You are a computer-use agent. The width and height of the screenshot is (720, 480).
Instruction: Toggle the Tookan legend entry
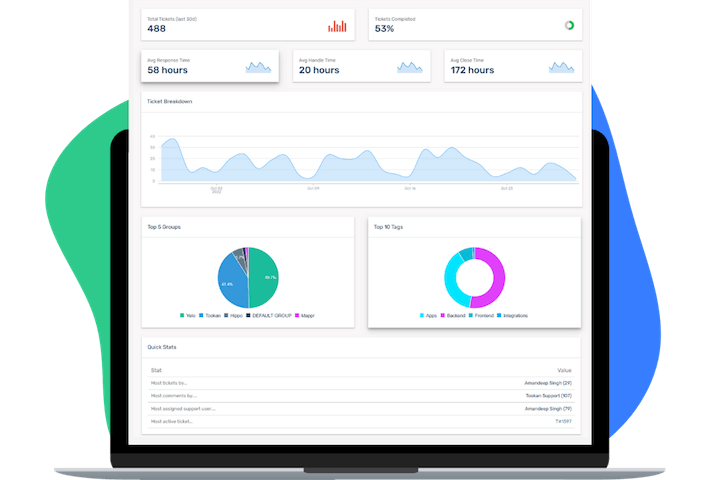coord(211,315)
